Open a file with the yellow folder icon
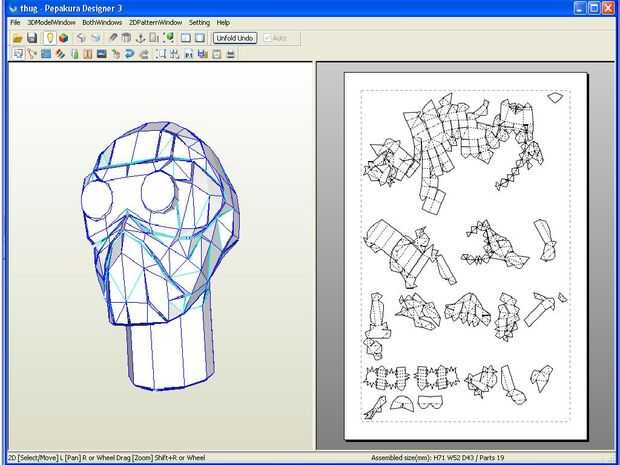 click(x=17, y=38)
